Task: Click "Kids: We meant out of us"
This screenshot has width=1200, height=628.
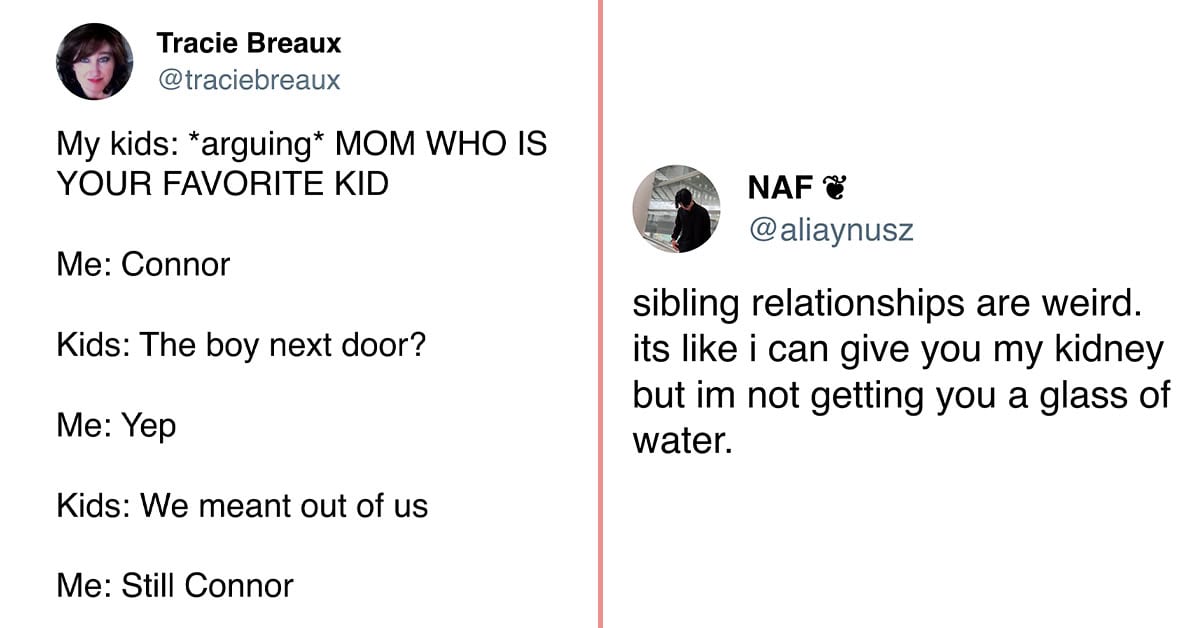Action: [x=242, y=506]
